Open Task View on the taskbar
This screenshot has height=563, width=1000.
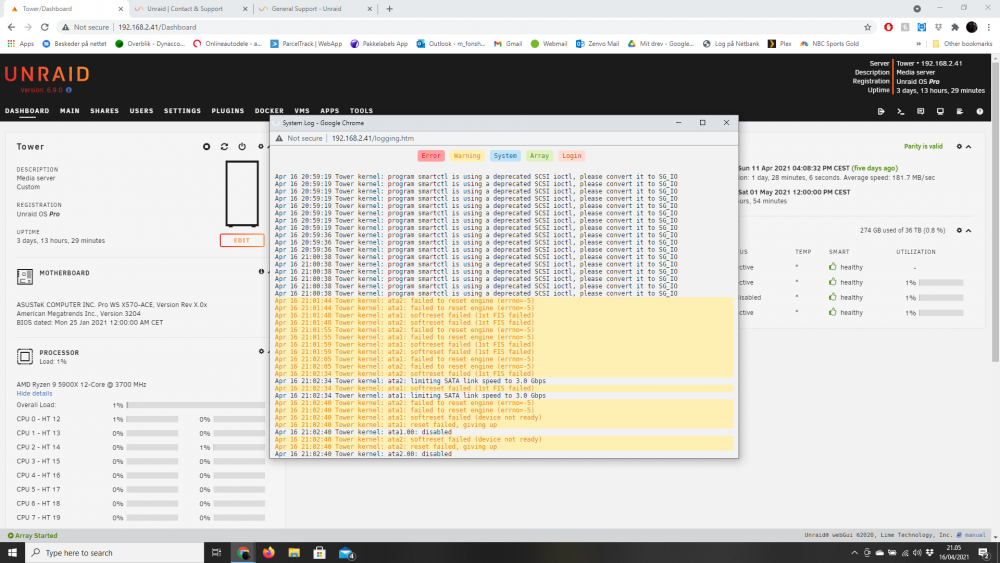[x=216, y=553]
